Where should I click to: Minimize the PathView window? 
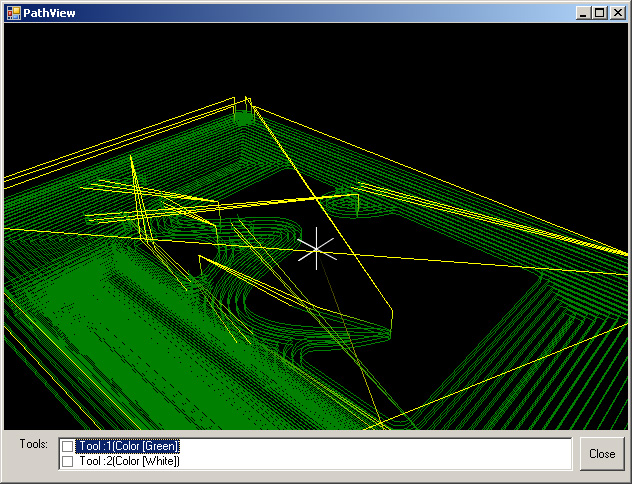[x=584, y=13]
